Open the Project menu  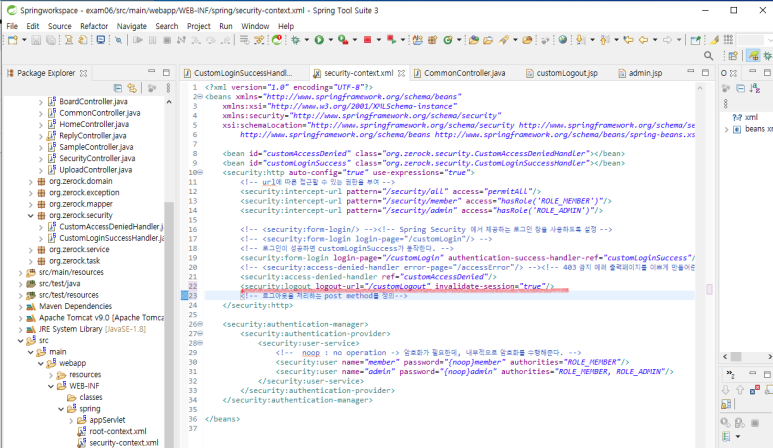pos(199,26)
